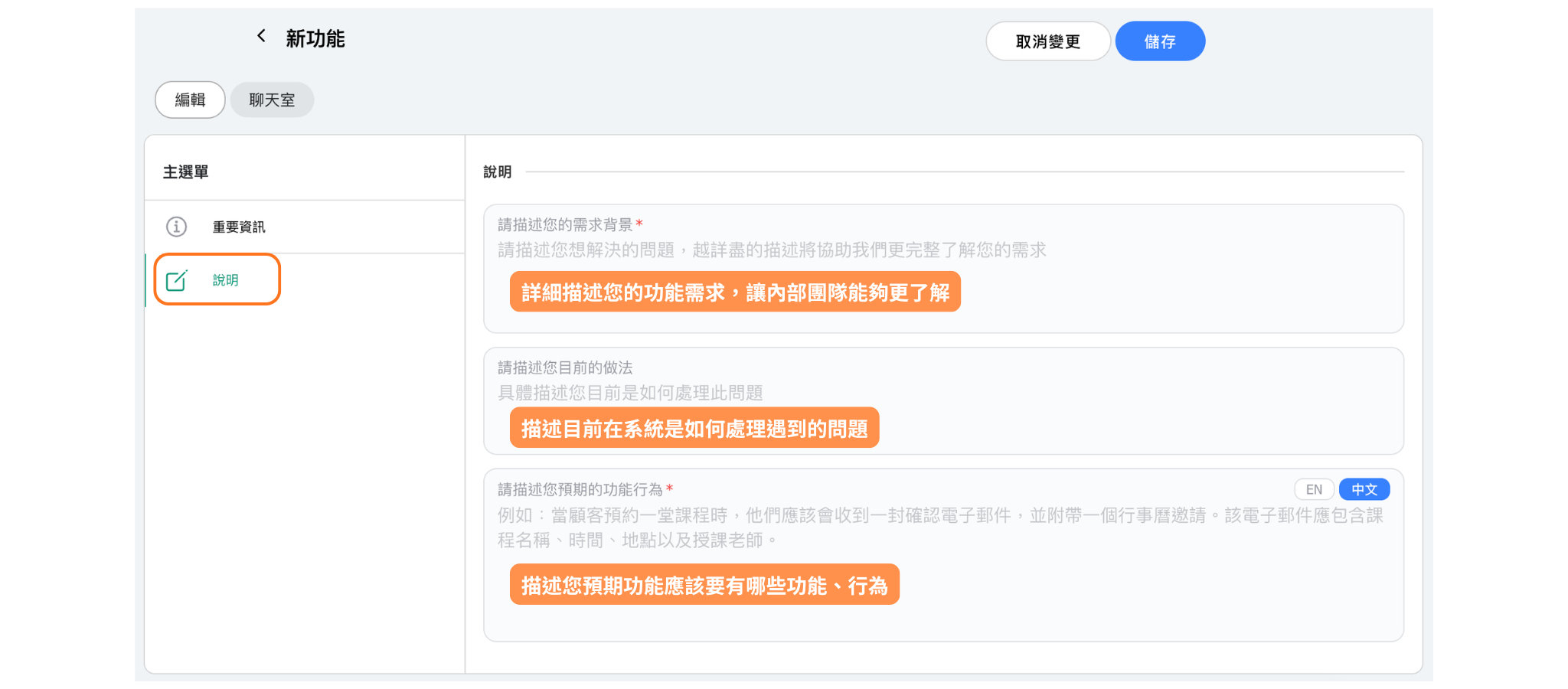
Task: Click the orange 描述您預期功能 annotation
Action: point(704,586)
